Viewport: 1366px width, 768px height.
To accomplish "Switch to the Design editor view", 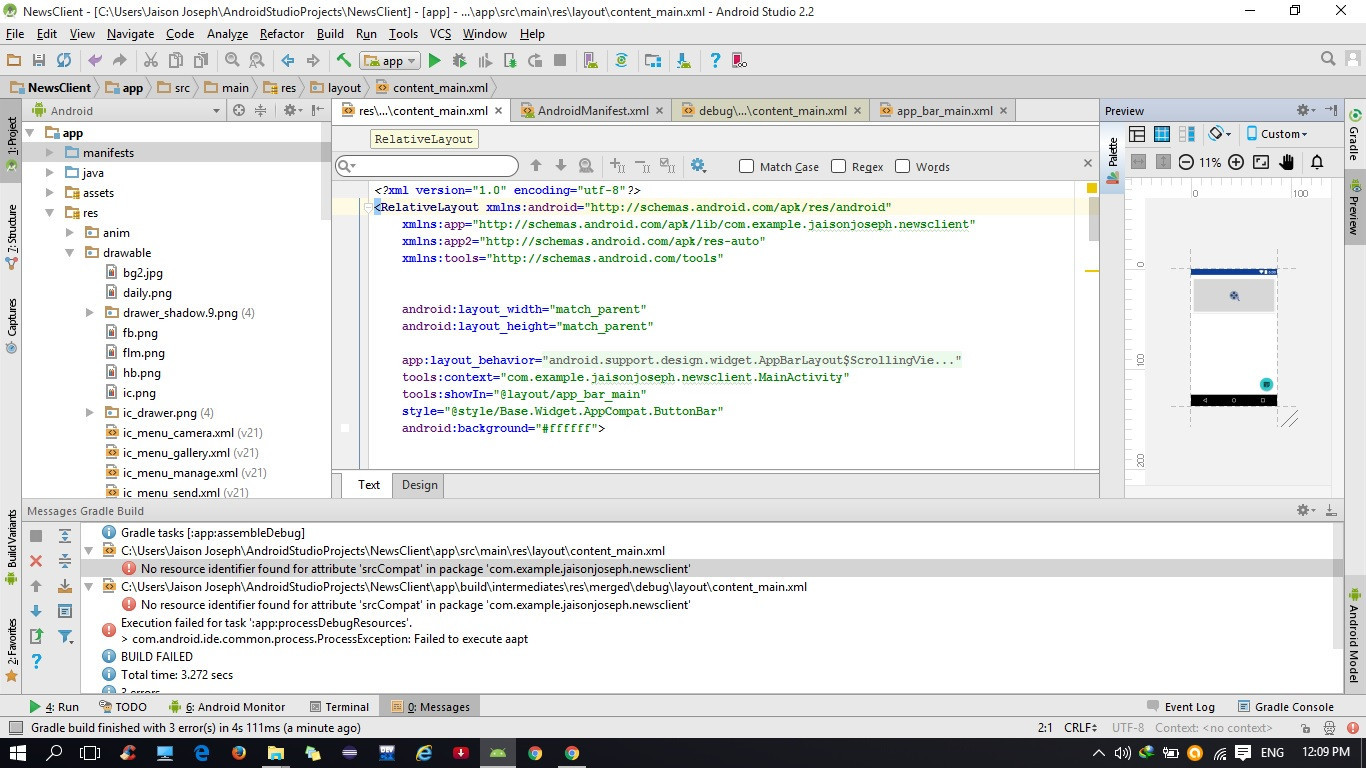I will (x=418, y=485).
